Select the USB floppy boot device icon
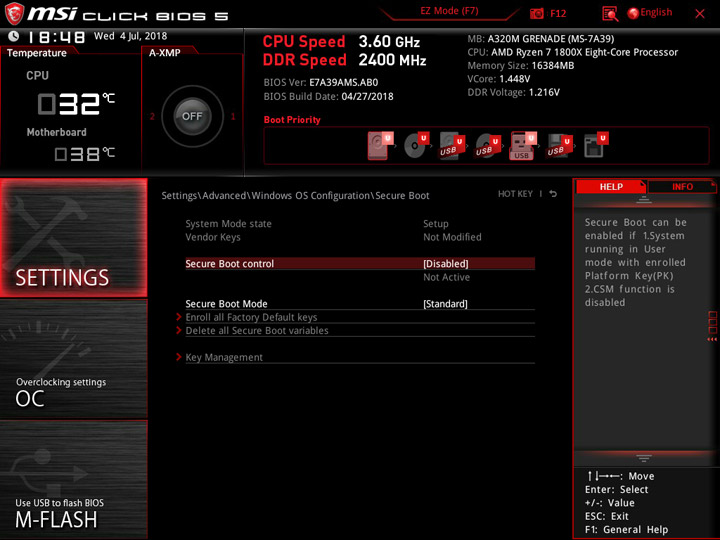720x540 pixels. pos(559,146)
